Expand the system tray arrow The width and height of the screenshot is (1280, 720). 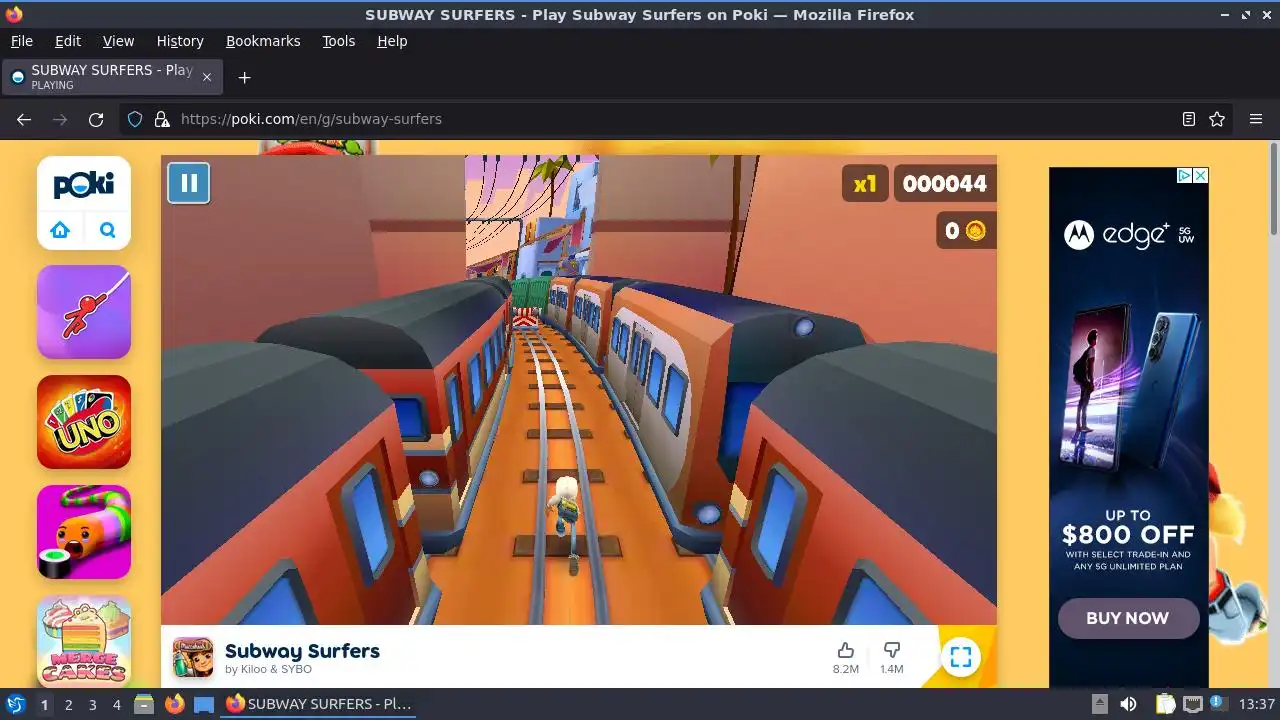pos(1099,704)
